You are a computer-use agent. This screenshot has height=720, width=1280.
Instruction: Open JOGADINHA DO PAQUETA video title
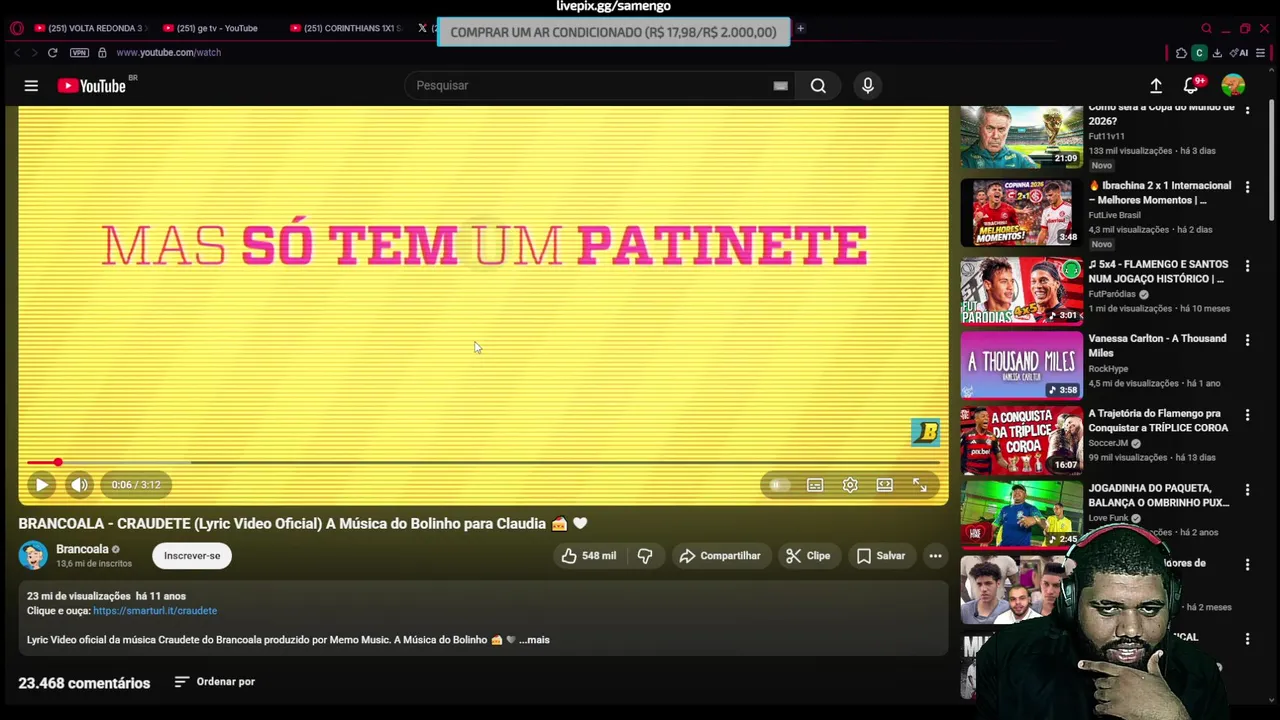[1158, 496]
